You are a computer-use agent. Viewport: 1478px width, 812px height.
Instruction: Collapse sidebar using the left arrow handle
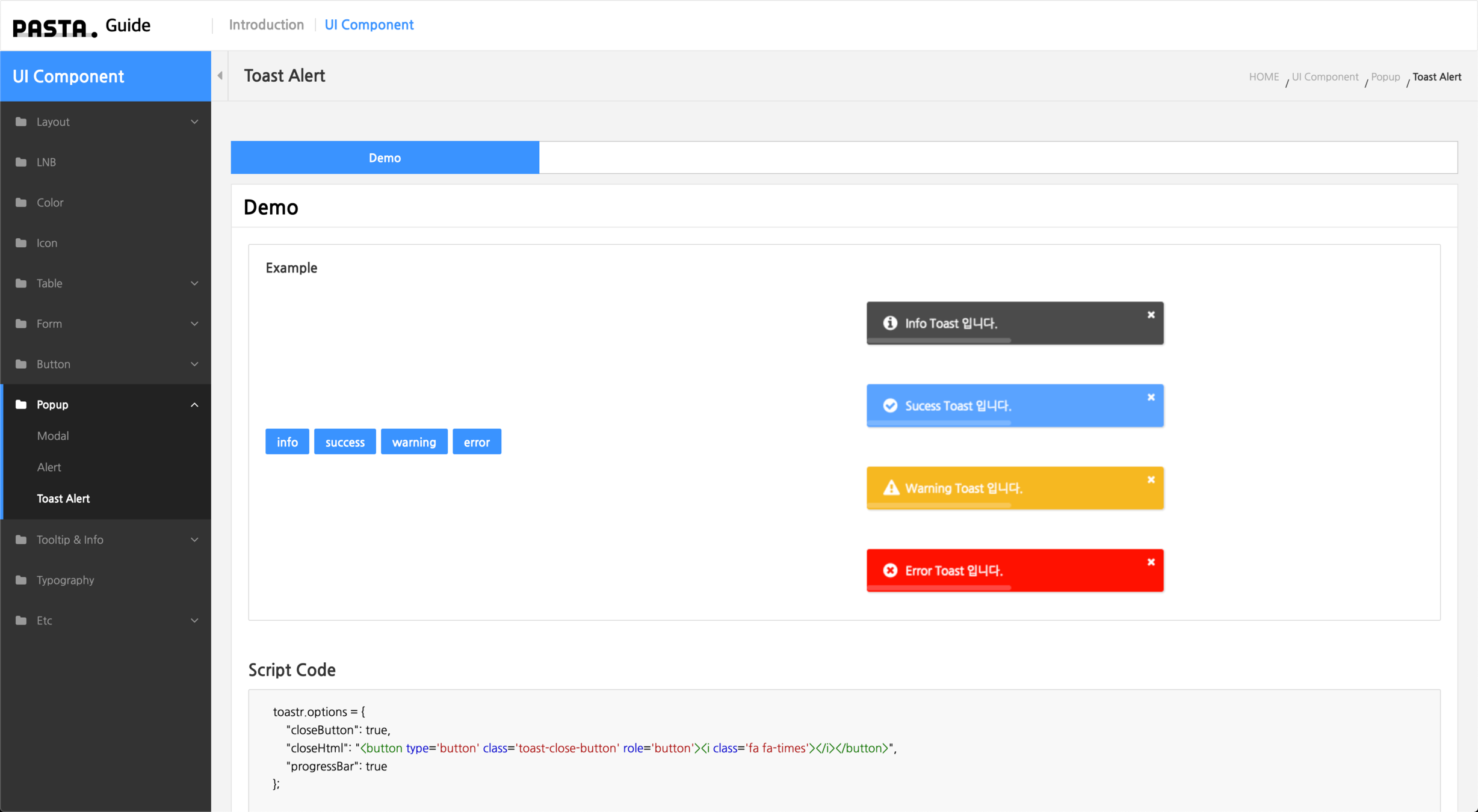pos(220,76)
